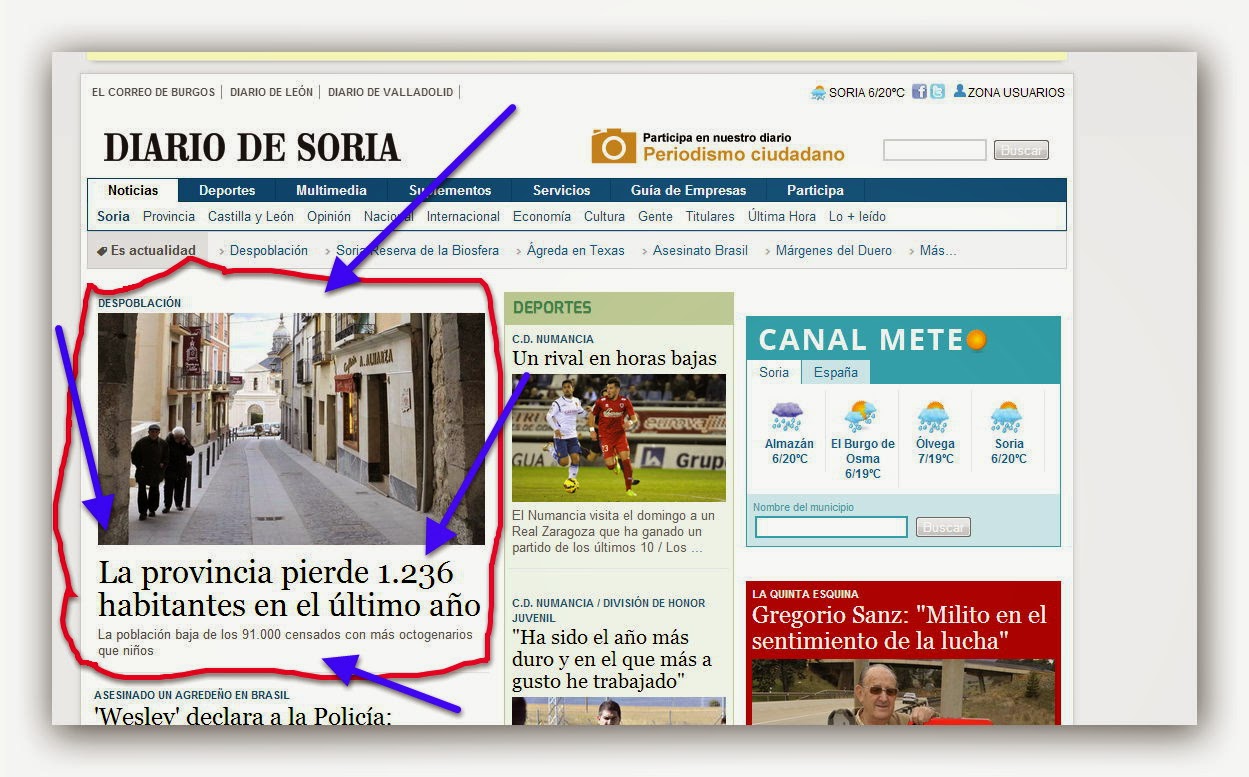The image size is (1249, 777).
Task: Open the Participa menu tab
Action: (815, 190)
